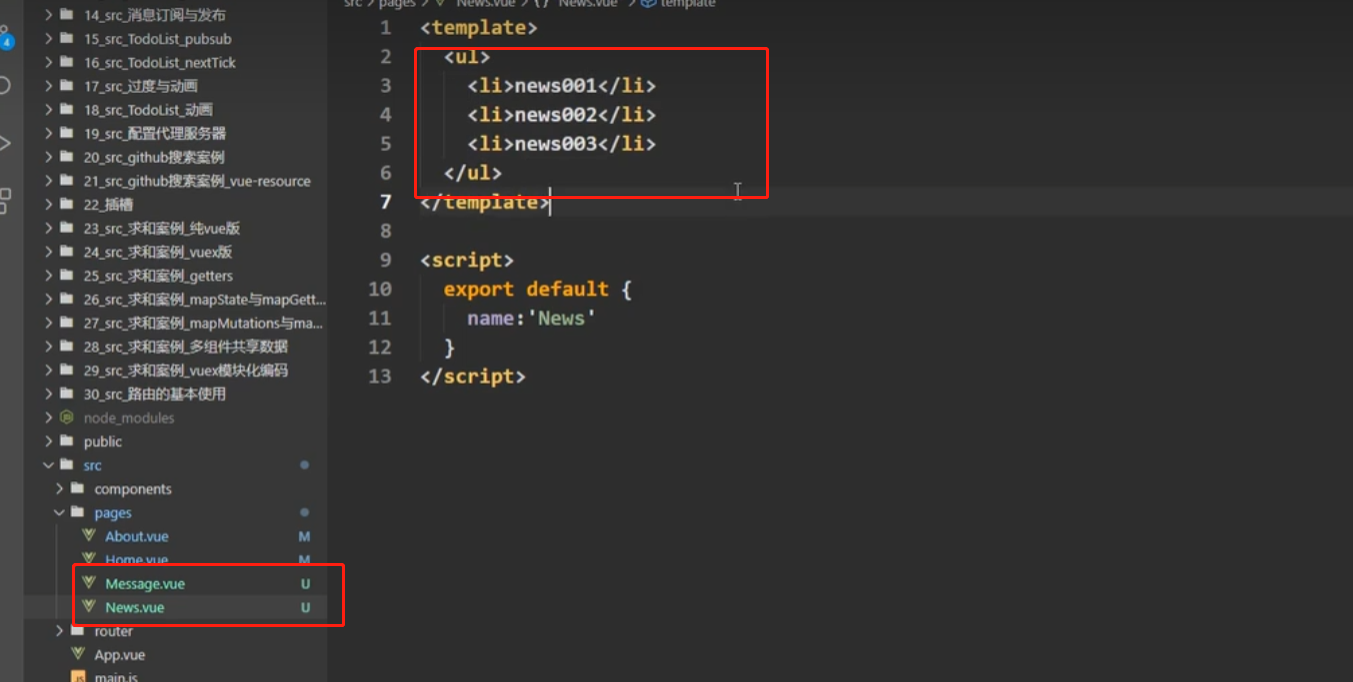Click the U status next to News.vue

[305, 608]
